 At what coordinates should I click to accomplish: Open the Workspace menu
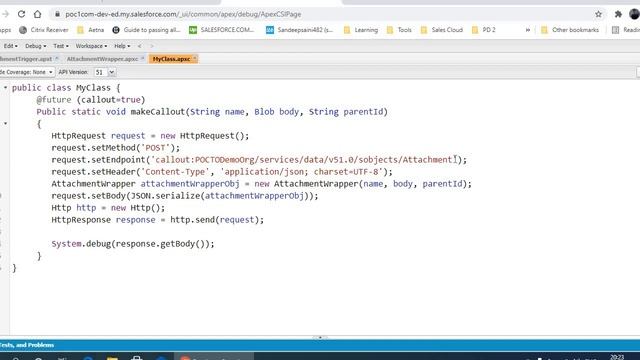tap(91, 46)
